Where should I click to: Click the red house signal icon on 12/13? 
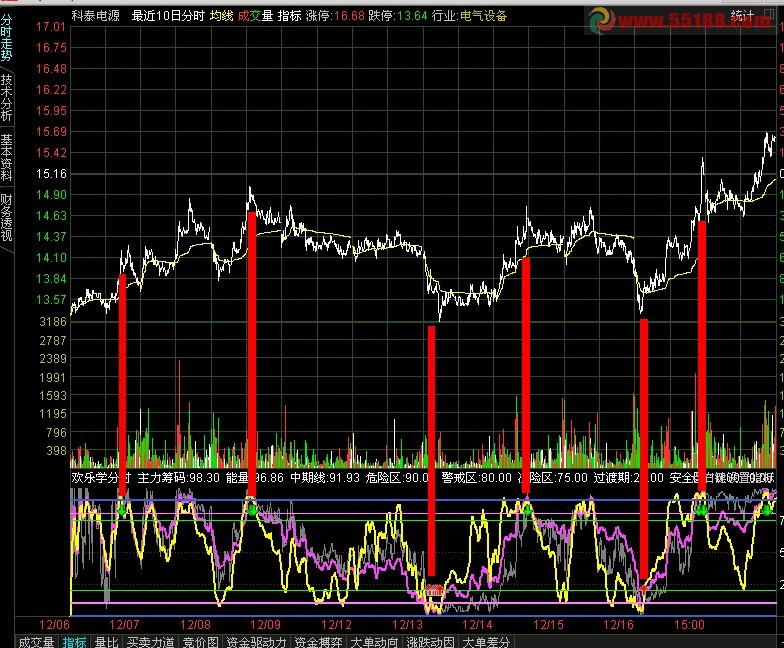point(434,591)
